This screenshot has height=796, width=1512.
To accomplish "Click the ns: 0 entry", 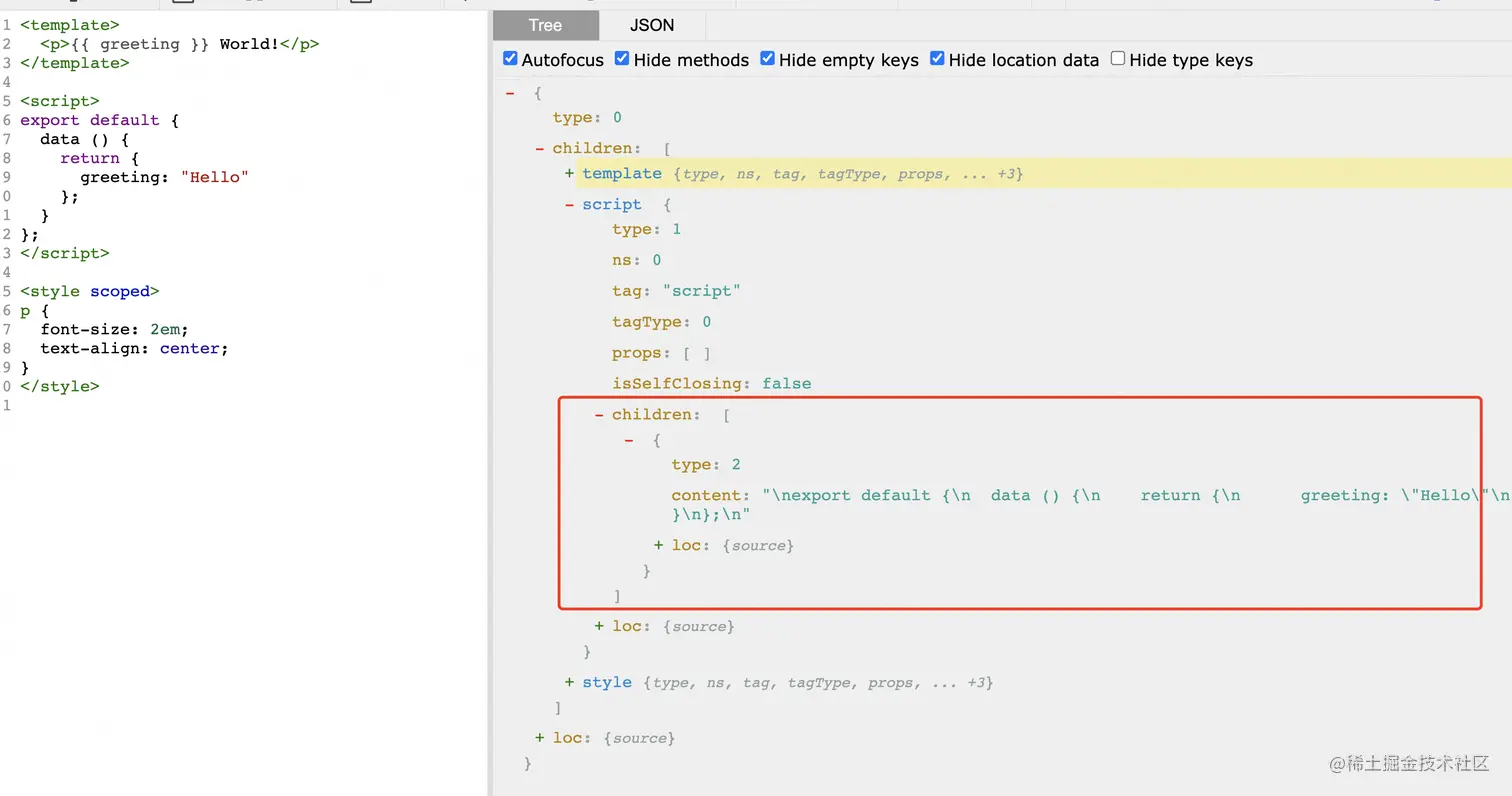I will point(637,260).
